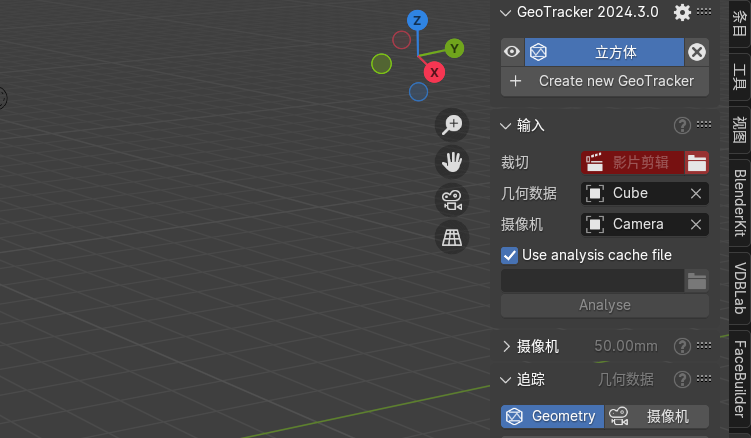Open help for 摄像机 section

click(682, 346)
